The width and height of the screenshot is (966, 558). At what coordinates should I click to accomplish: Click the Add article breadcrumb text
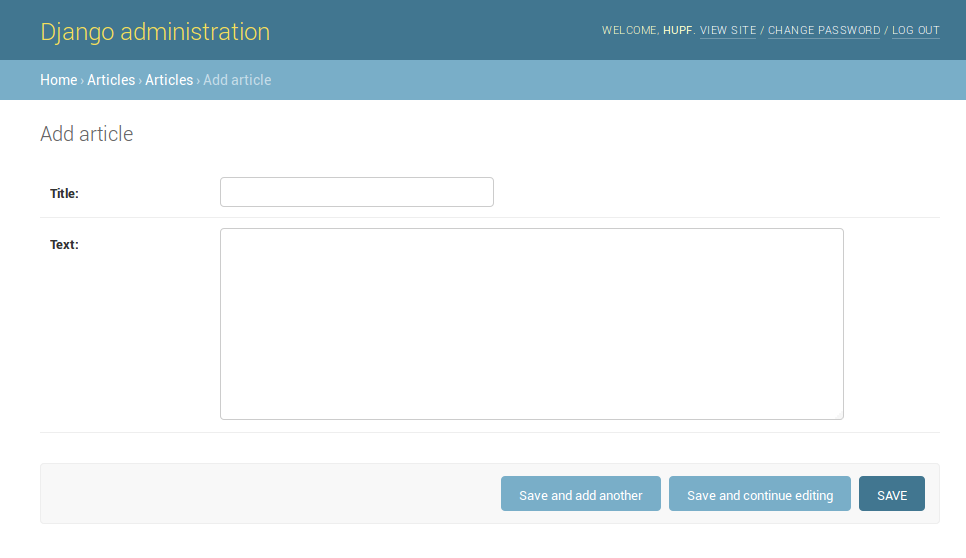(x=237, y=80)
